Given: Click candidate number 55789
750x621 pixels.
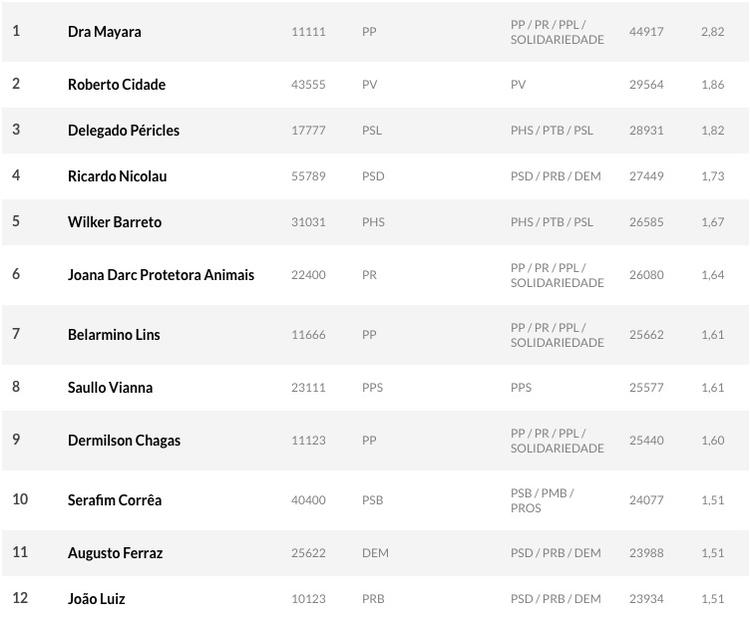Looking at the screenshot, I should [x=308, y=177].
